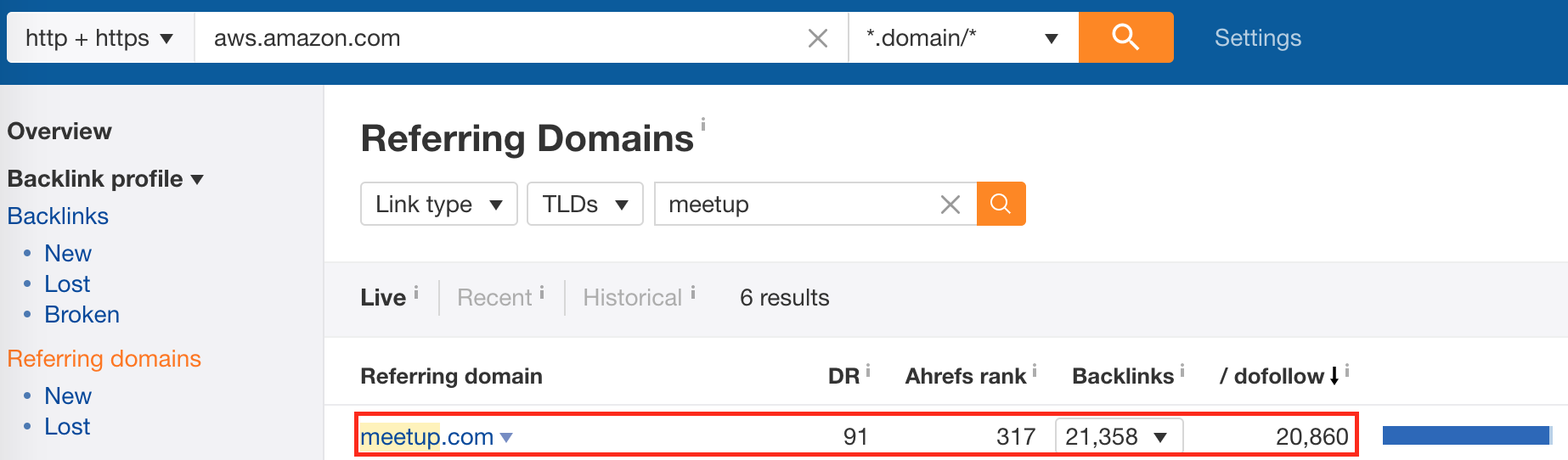
Task: Open Broken backlinks report
Action: coord(82,315)
